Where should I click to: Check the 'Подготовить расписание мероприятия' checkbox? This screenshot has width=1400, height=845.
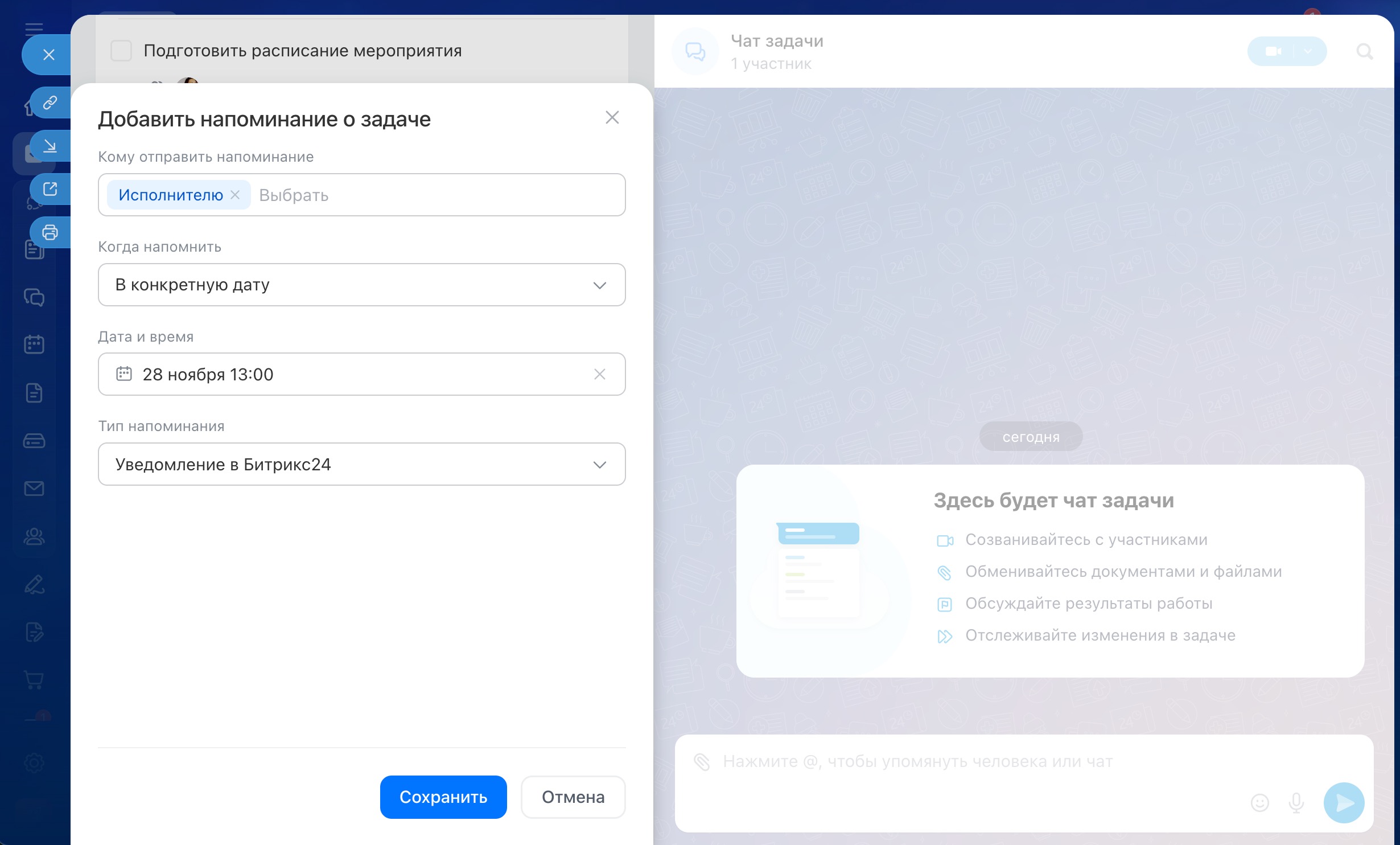121,51
